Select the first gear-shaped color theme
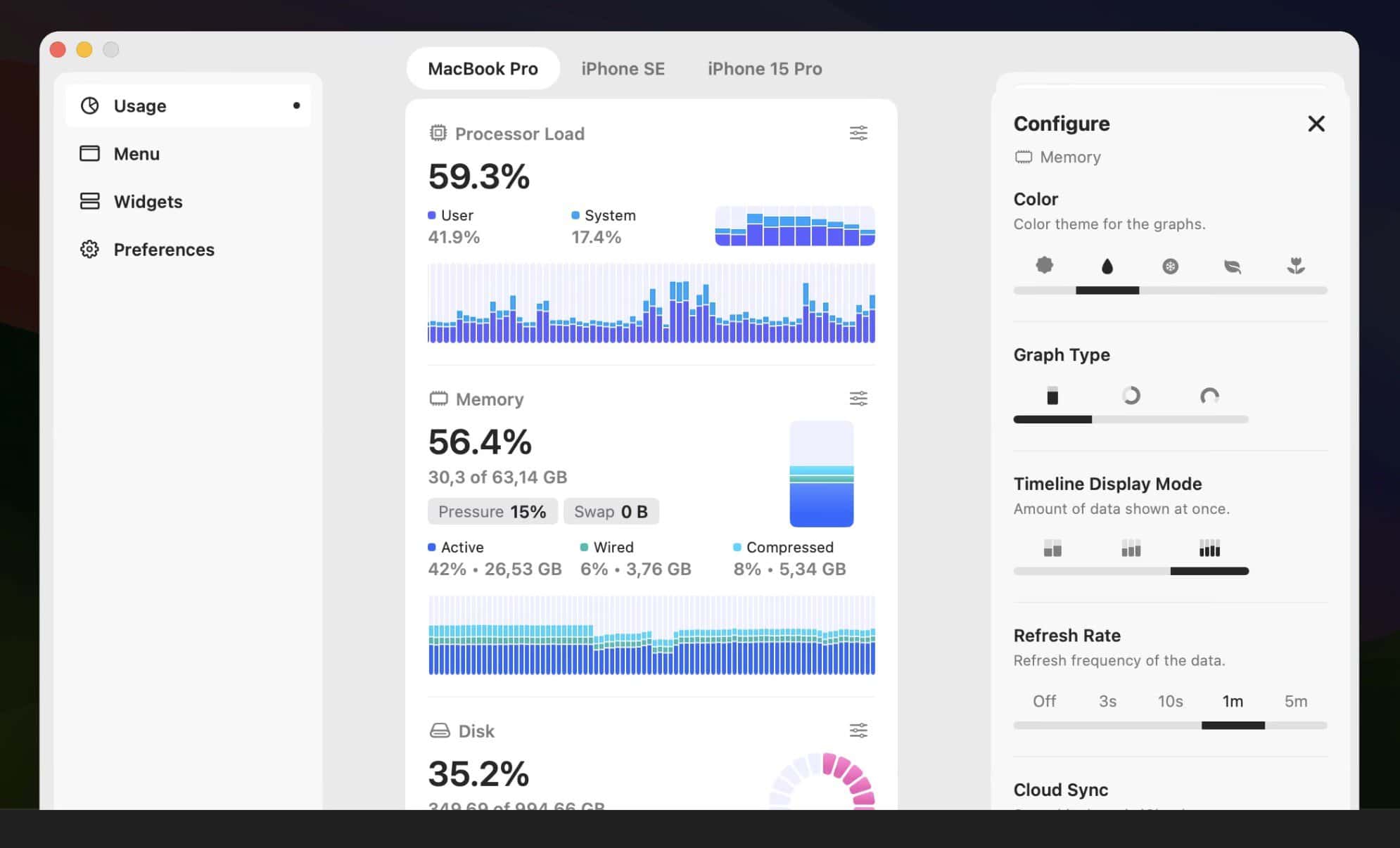The width and height of the screenshot is (1400, 848). 1044,265
